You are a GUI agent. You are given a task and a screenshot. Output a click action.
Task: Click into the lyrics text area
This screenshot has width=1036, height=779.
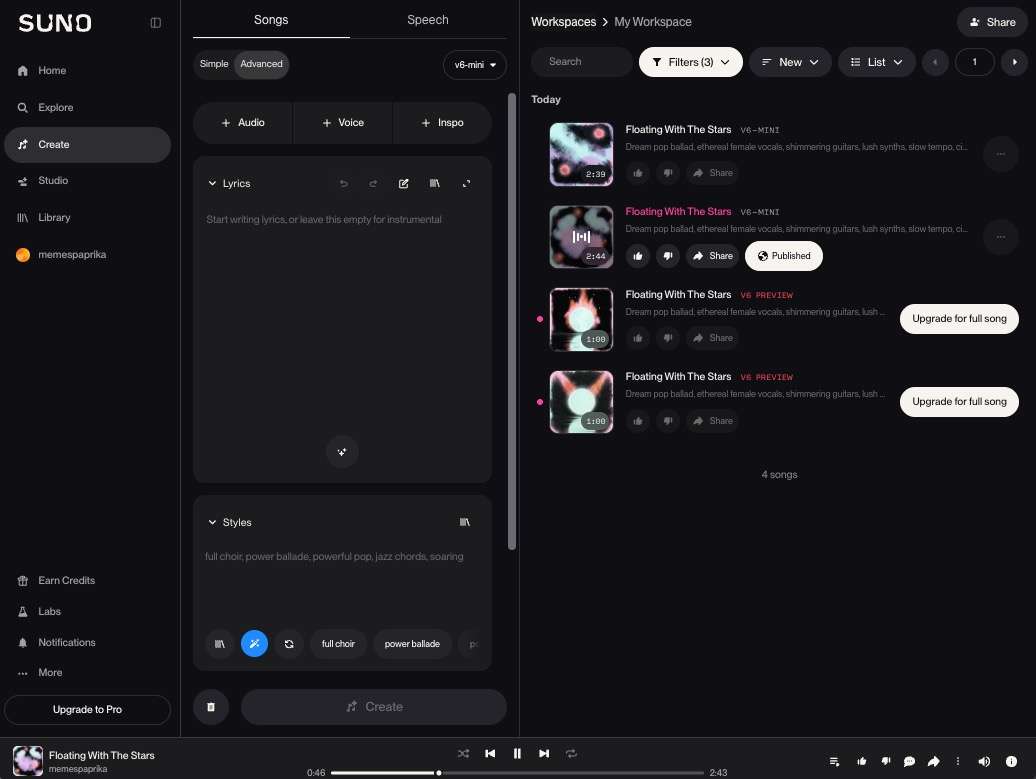click(342, 317)
